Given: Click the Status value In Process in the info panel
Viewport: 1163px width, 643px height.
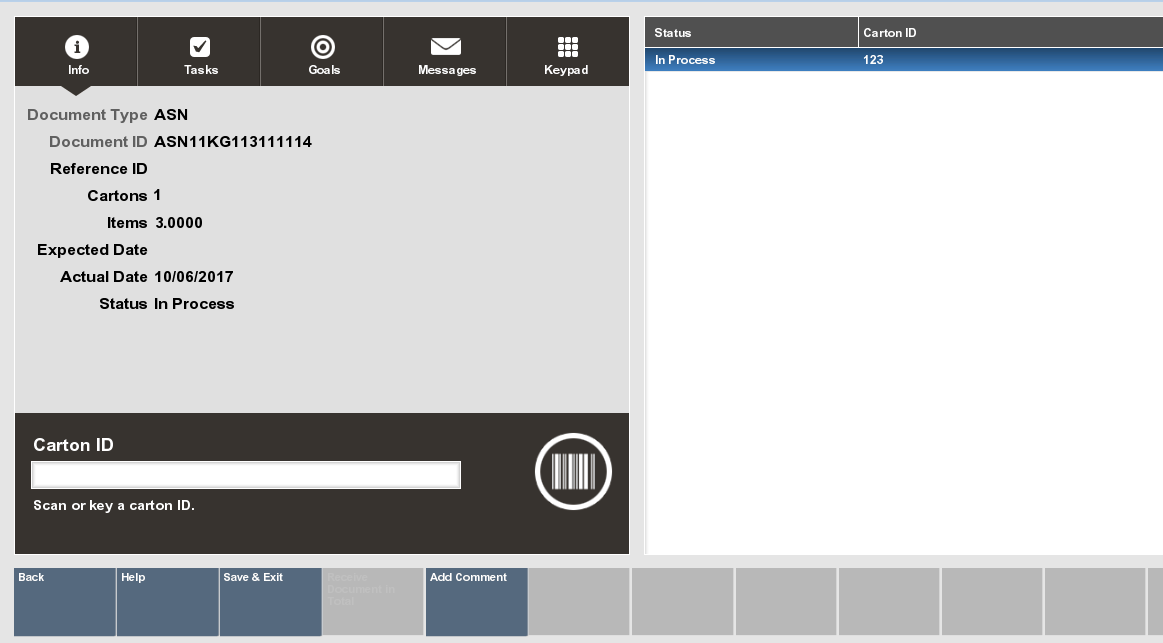Looking at the screenshot, I should pos(194,304).
